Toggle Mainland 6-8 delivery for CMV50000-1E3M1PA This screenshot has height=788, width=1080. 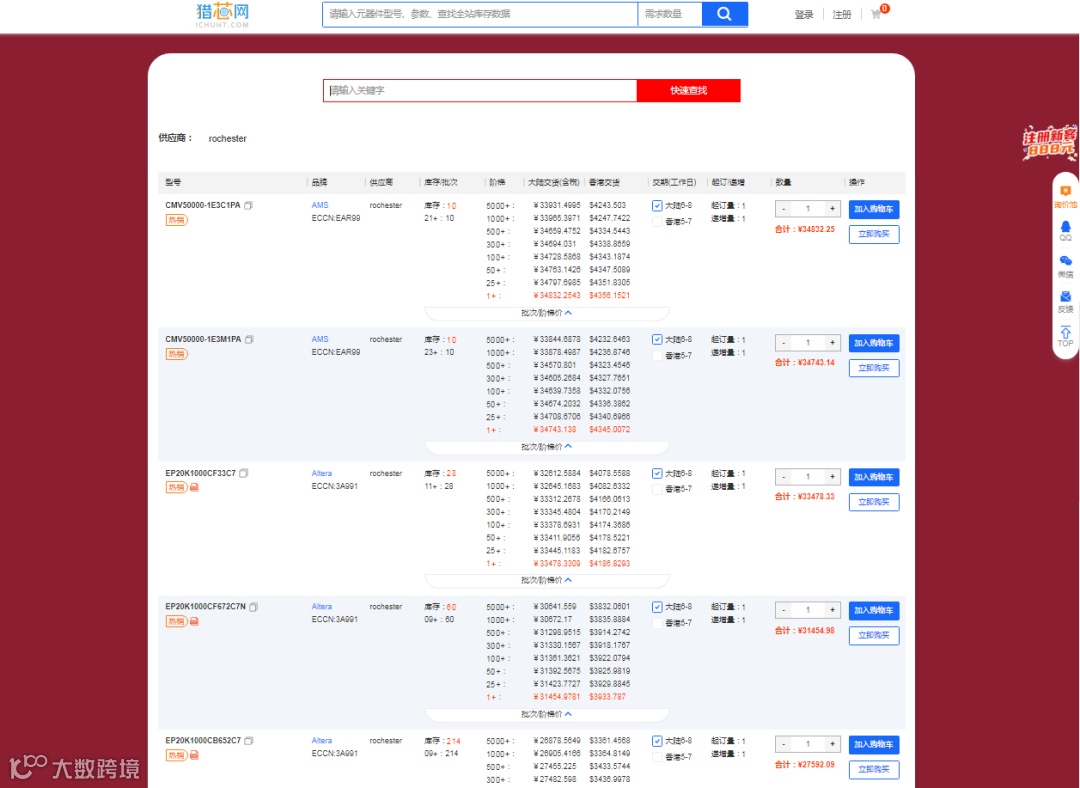[x=657, y=340]
